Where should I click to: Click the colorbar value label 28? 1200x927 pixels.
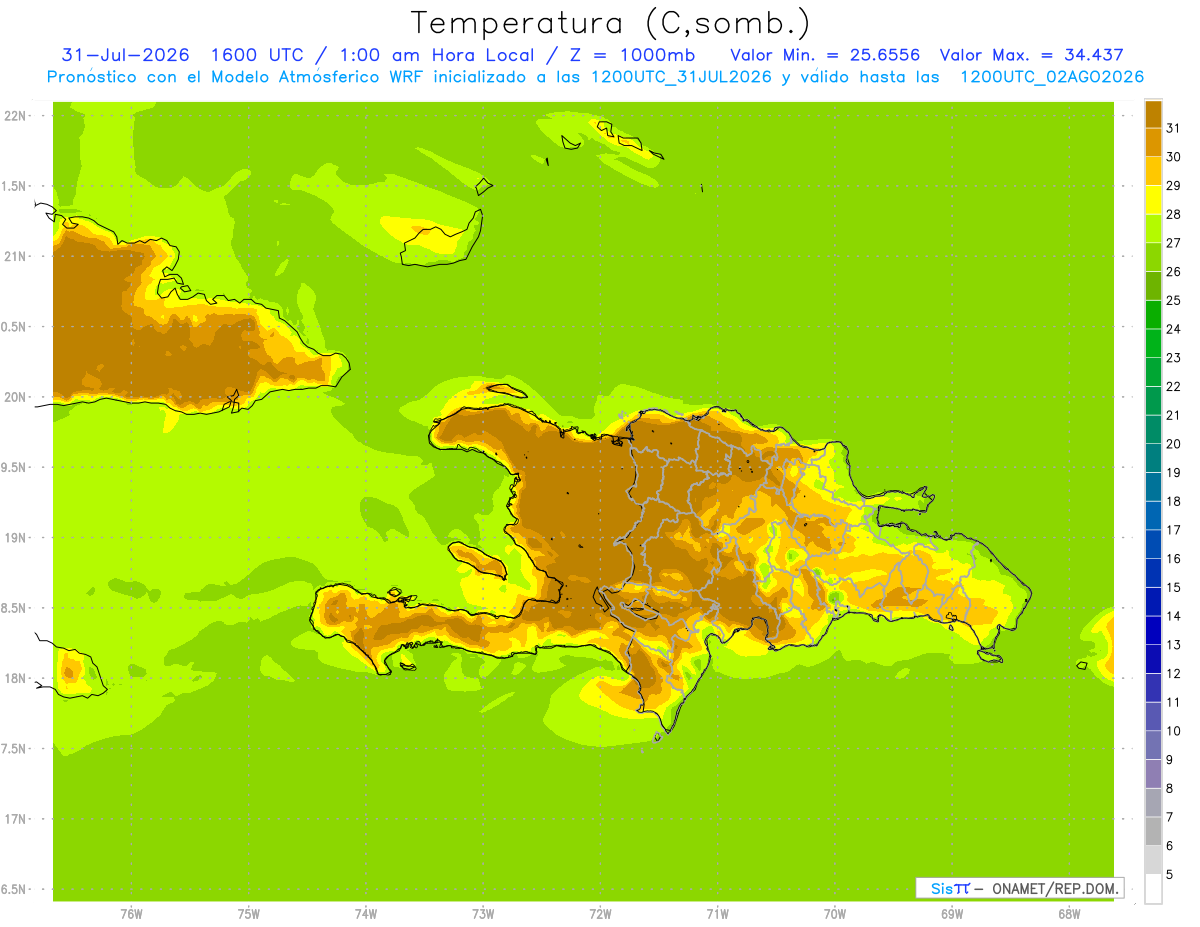(1173, 214)
